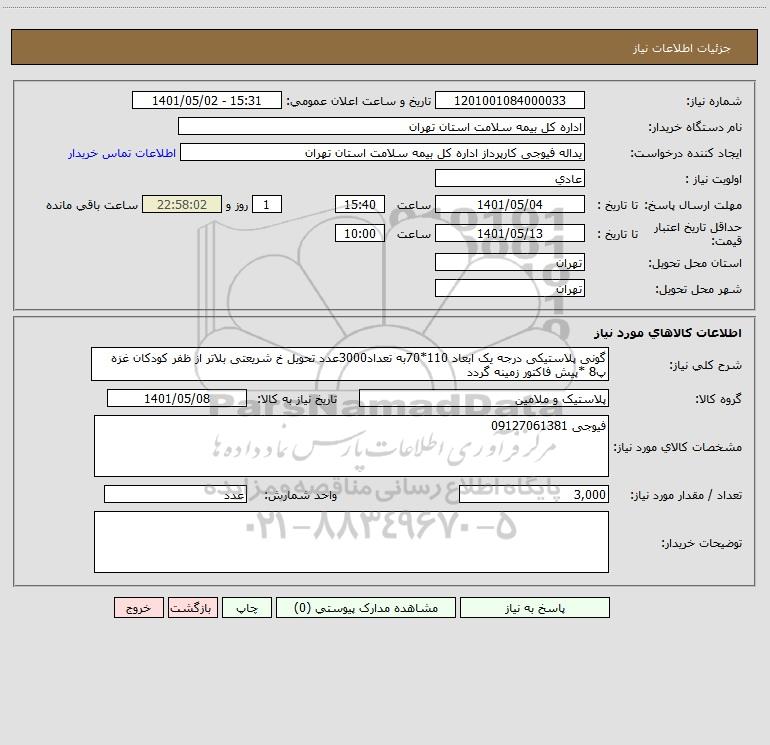Click the 'اطلاعات کالاهای مورد نیاز' section heading
Screen dimensions: 770x745
coord(668,333)
